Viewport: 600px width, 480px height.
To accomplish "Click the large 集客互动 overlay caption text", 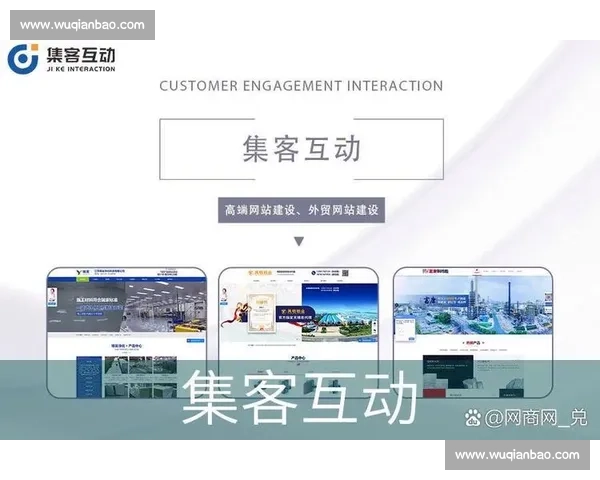I will click(300, 398).
